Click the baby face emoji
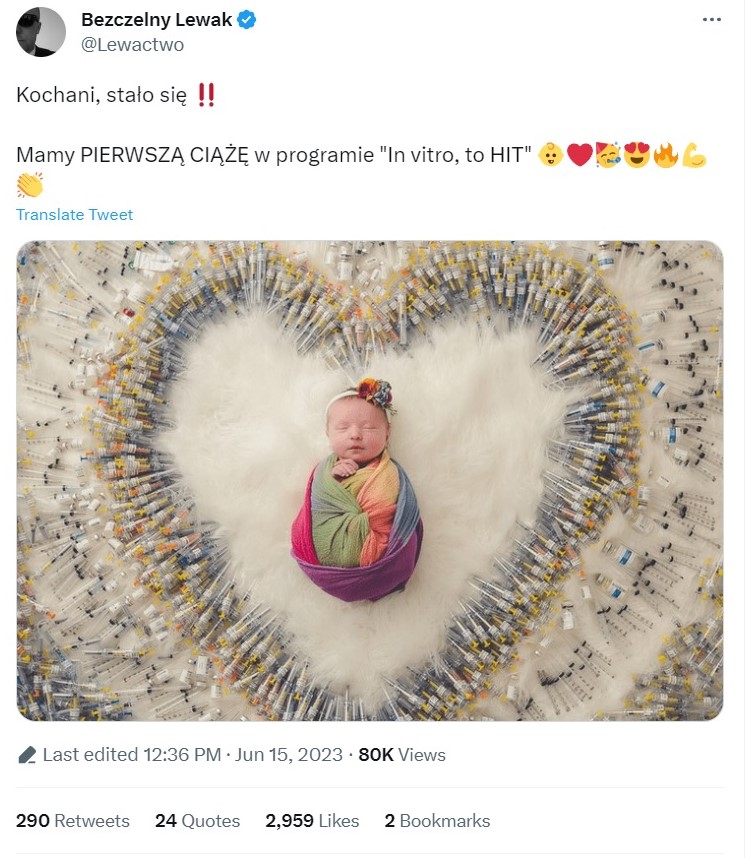Screen dimensions: 747x858 549,156
